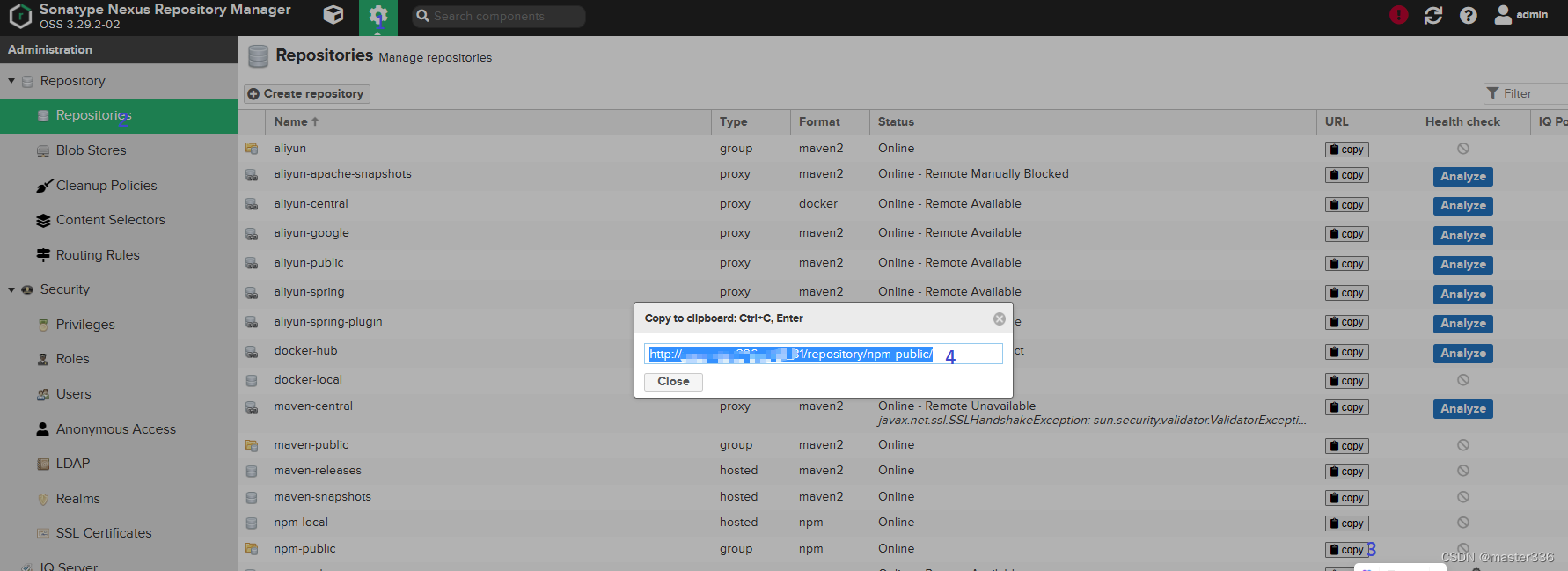Sort by the Format column header

coord(830,121)
